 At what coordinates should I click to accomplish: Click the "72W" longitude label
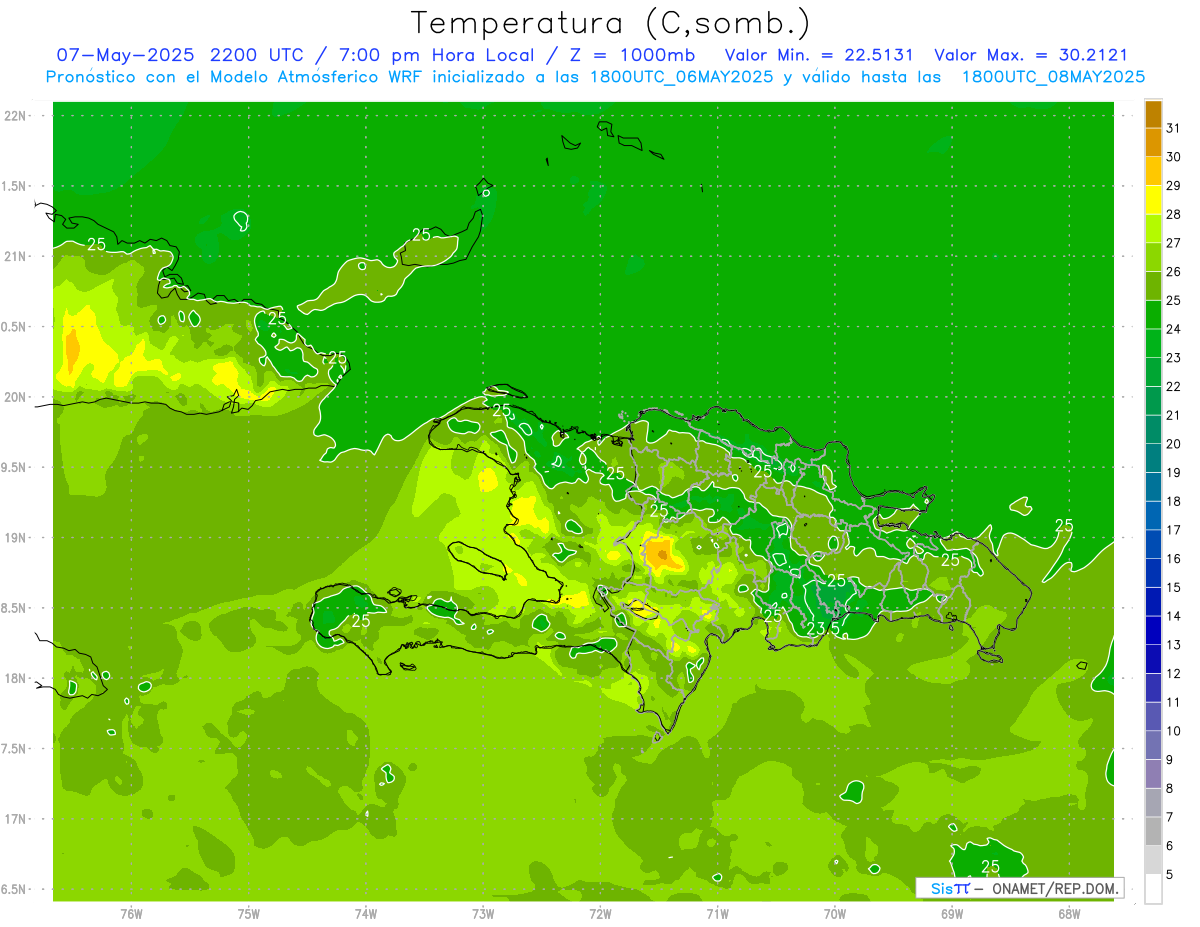[600, 914]
